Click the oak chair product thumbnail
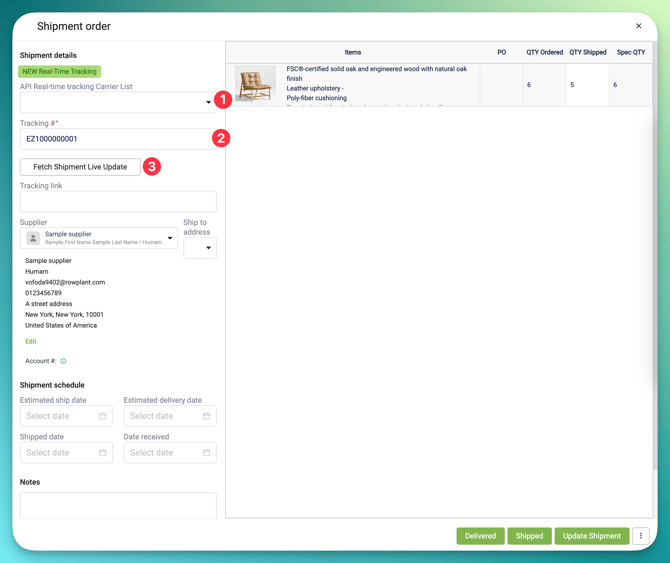Viewport: 670px width, 563px height. pyautogui.click(x=255, y=85)
